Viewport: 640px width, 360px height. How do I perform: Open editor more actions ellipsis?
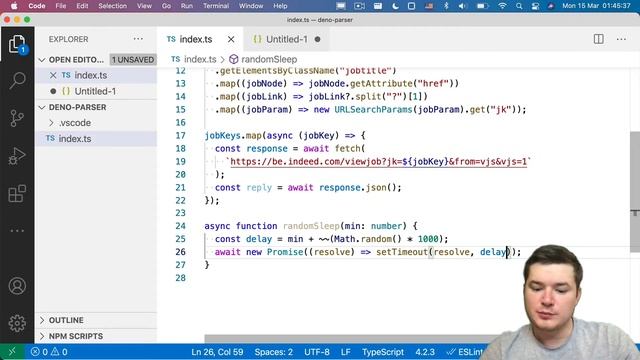click(621, 39)
